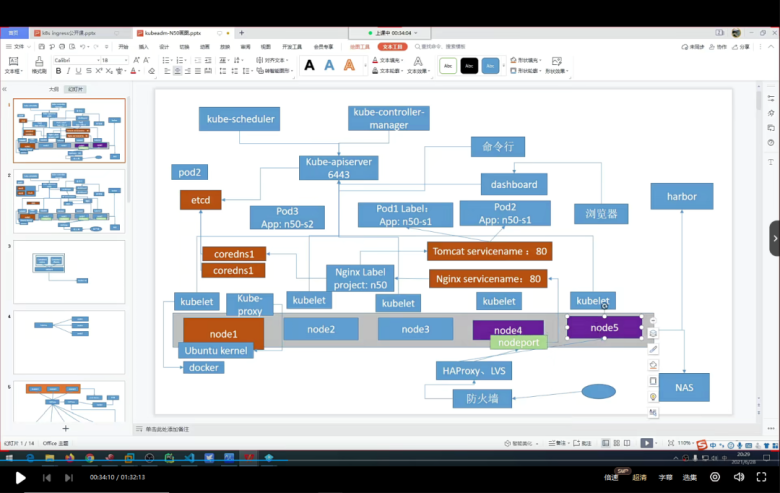The width and height of the screenshot is (780, 493).
Task: Open the 超清 video quality selector
Action: [x=639, y=478]
